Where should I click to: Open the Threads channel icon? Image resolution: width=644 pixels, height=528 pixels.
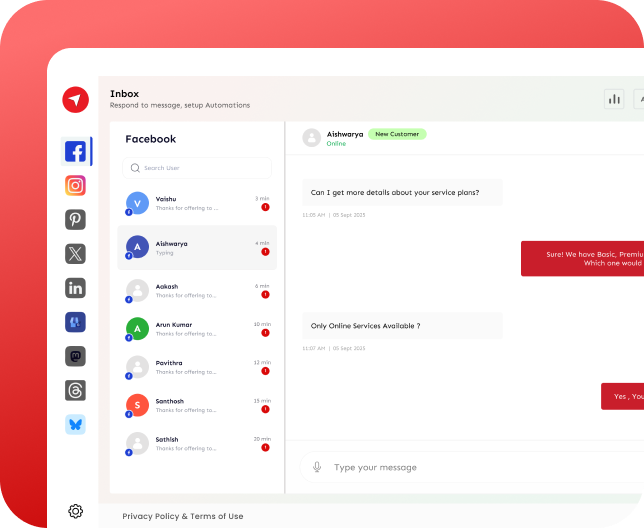click(75, 390)
